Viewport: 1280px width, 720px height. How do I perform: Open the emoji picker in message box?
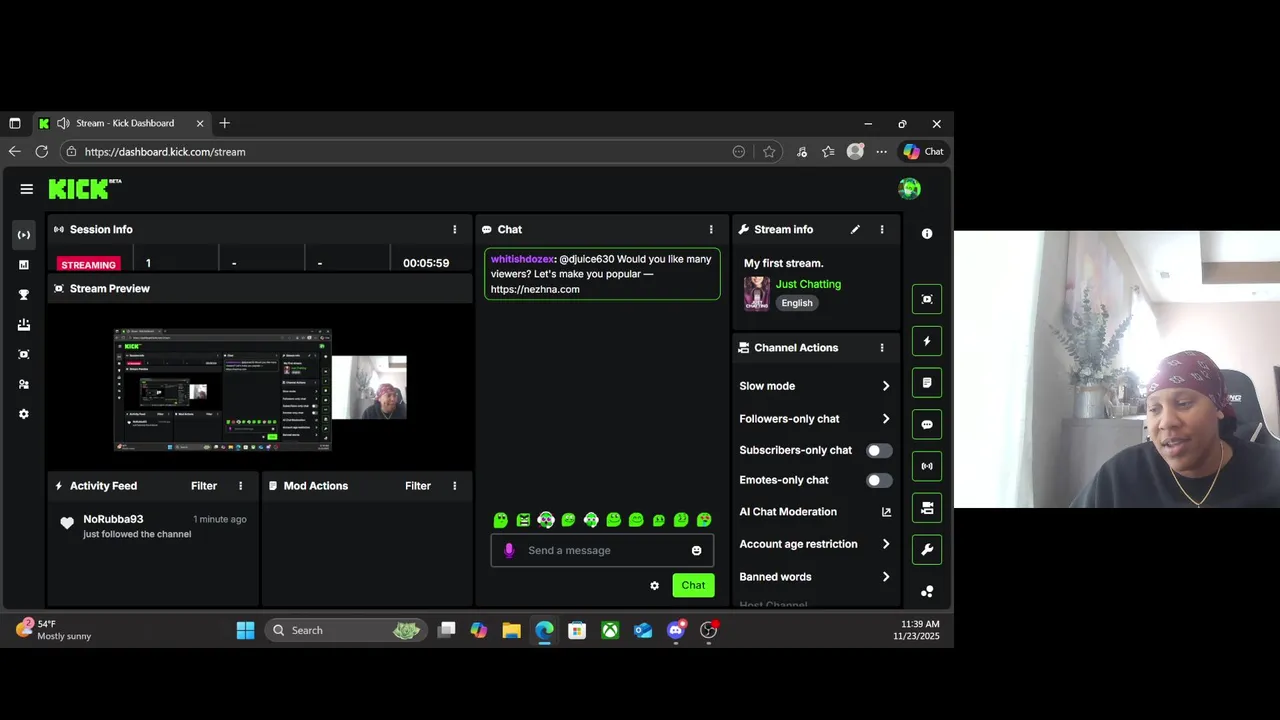point(697,550)
